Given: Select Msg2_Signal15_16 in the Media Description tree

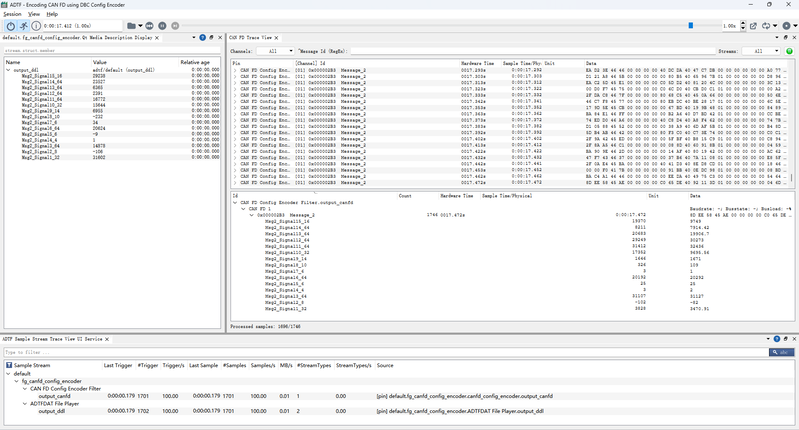Looking at the screenshot, I should click(x=42, y=76).
